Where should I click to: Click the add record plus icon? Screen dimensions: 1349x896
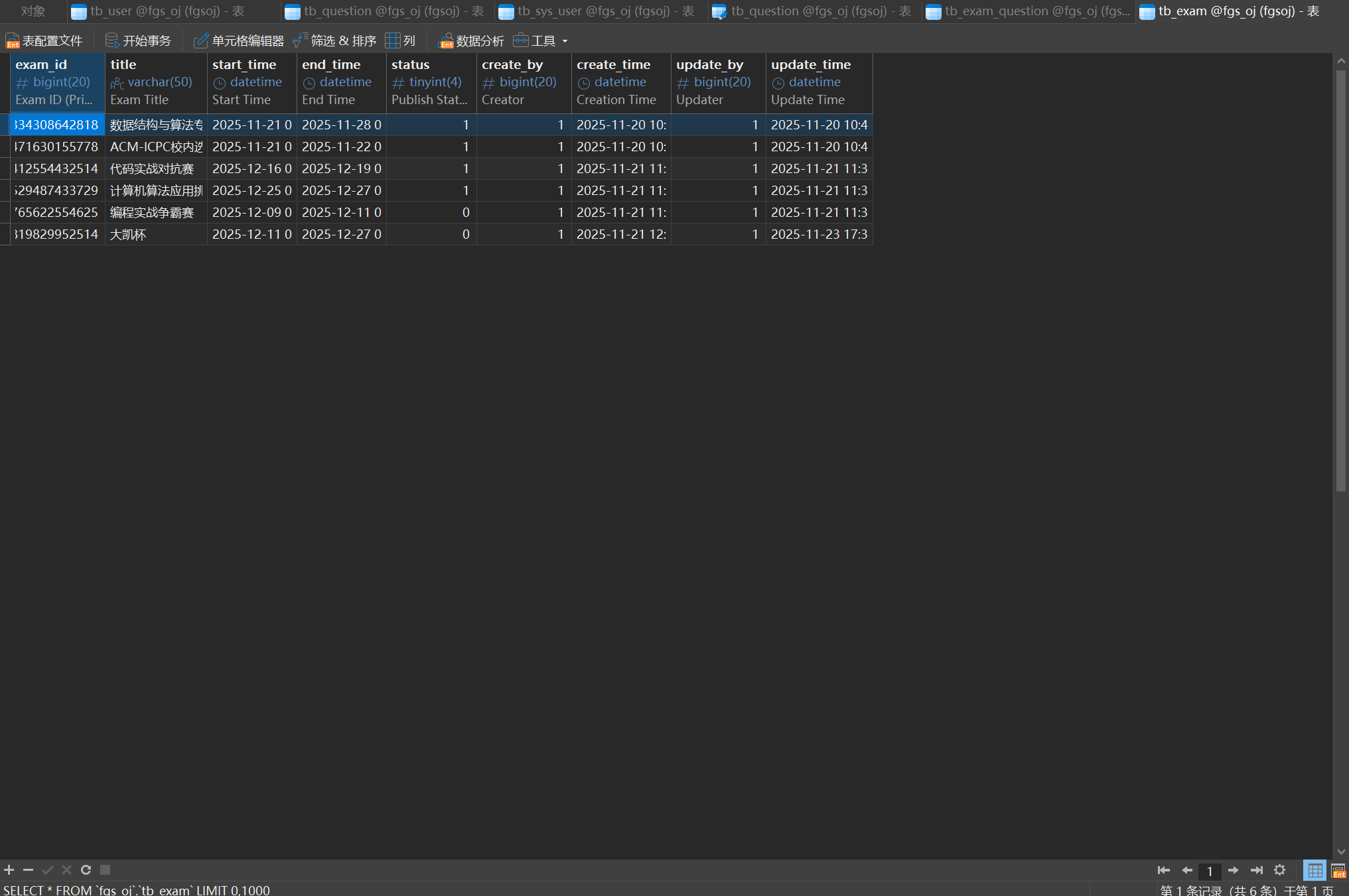coord(9,869)
